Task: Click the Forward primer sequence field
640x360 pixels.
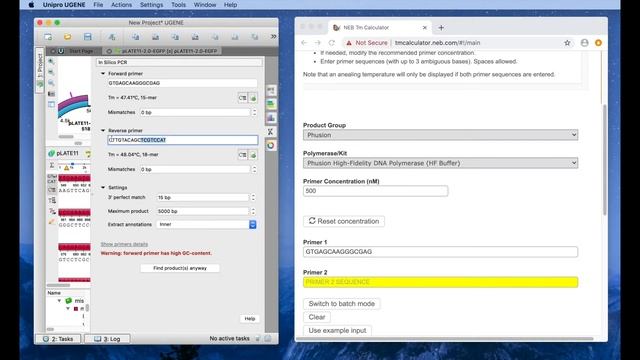Action: click(x=182, y=83)
